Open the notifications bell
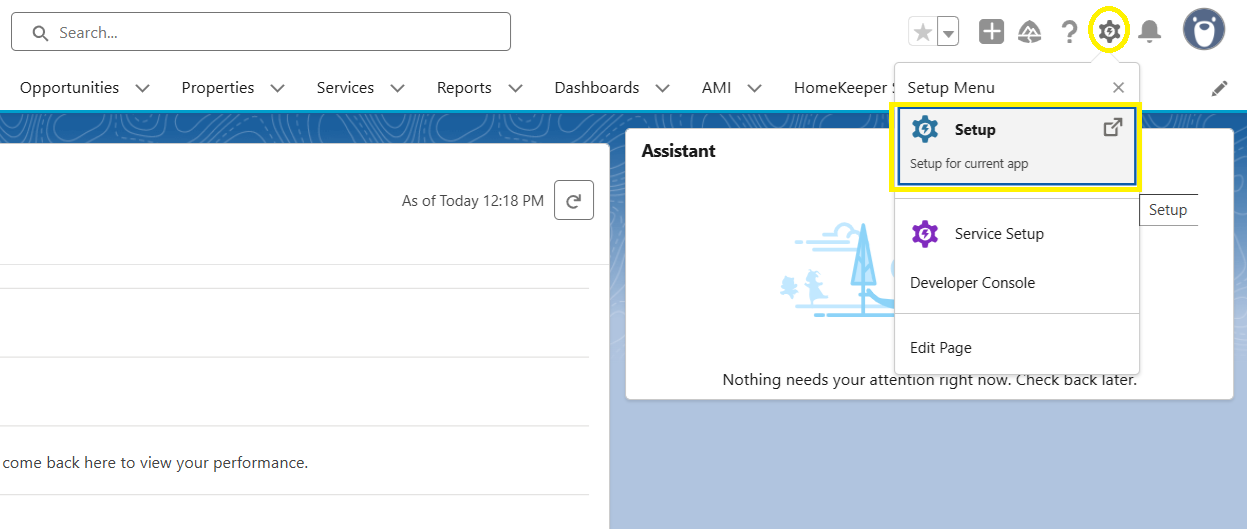The image size is (1247, 529). coord(1150,32)
